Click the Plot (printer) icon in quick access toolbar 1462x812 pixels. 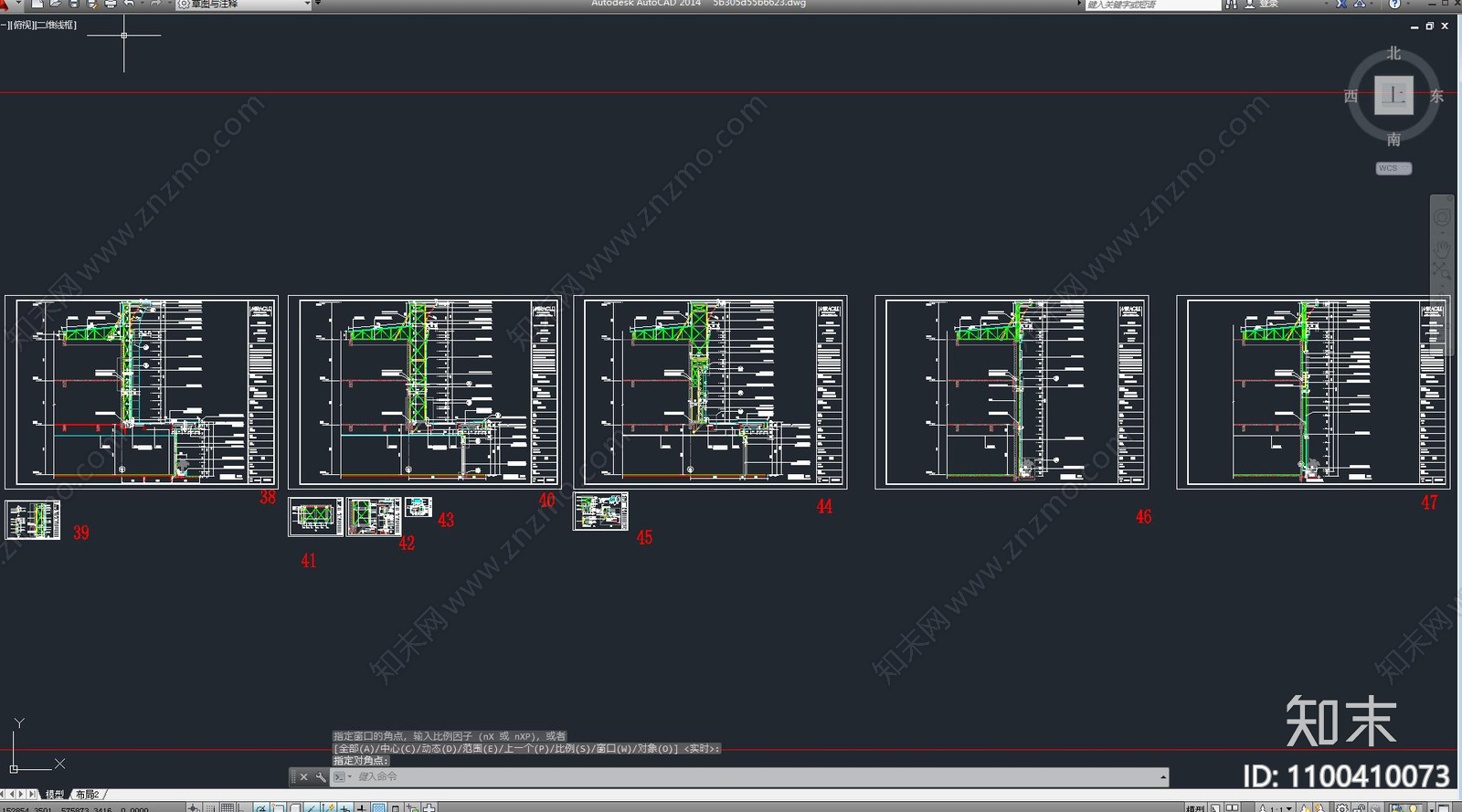pyautogui.click(x=111, y=4)
